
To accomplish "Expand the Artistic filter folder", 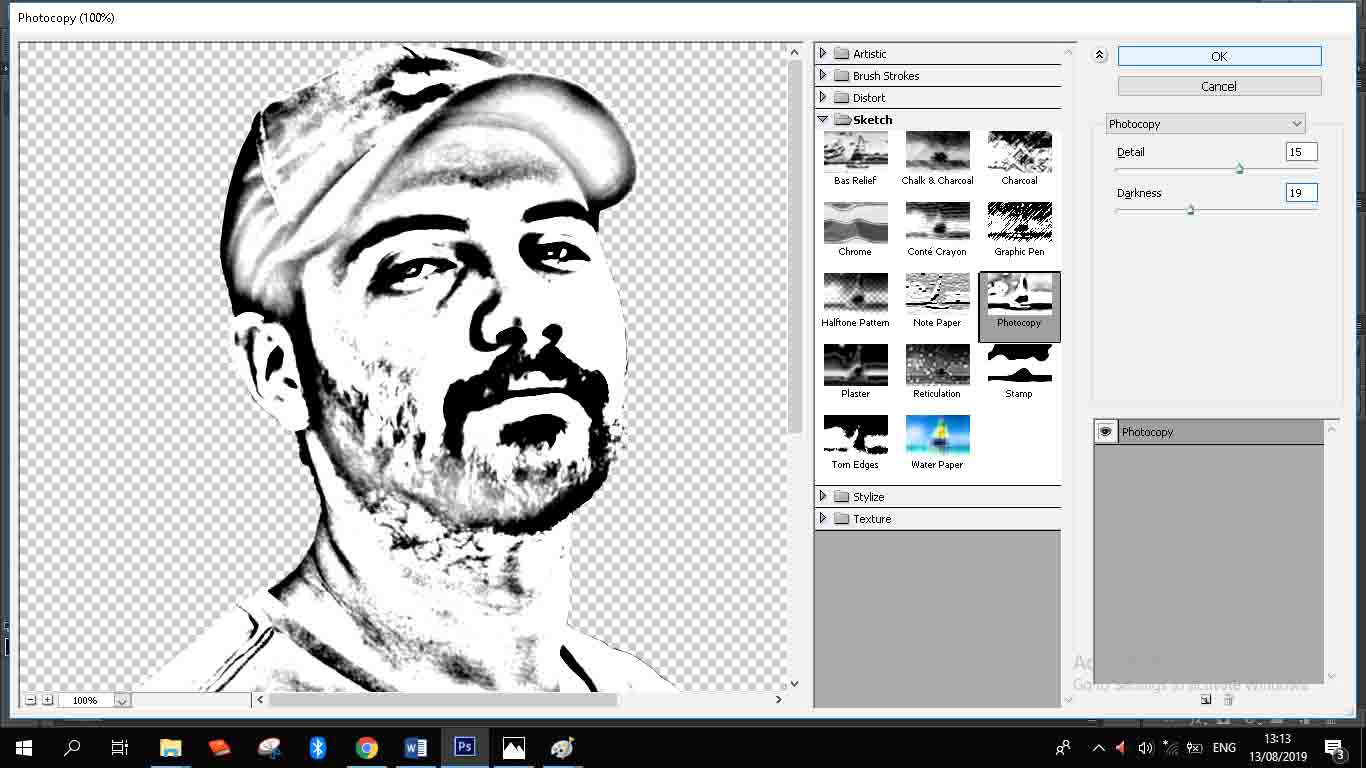I will tap(823, 54).
